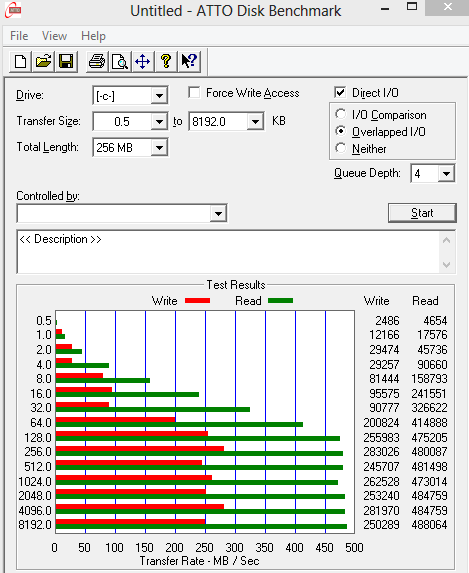Click inside the Description text box

[228, 252]
